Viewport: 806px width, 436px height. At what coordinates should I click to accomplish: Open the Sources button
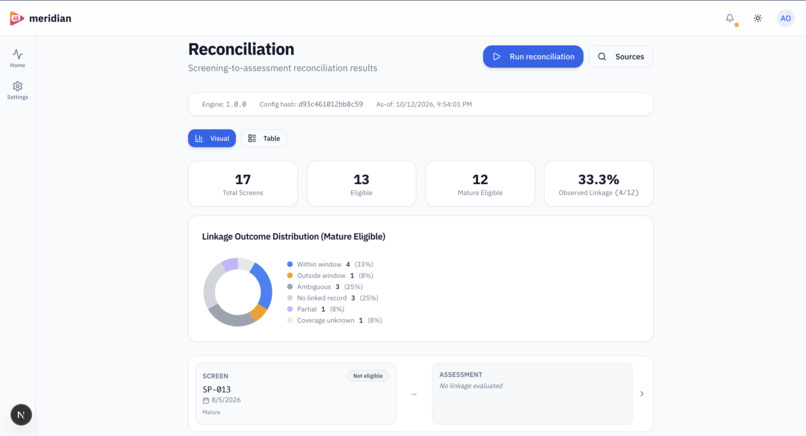[x=620, y=57]
